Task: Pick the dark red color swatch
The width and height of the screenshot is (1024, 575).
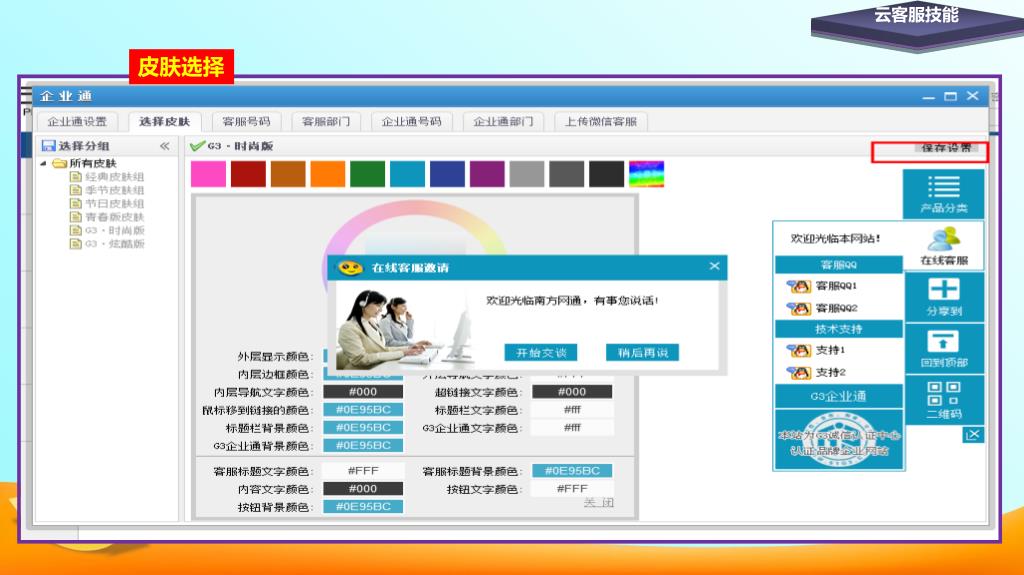Action: click(248, 174)
